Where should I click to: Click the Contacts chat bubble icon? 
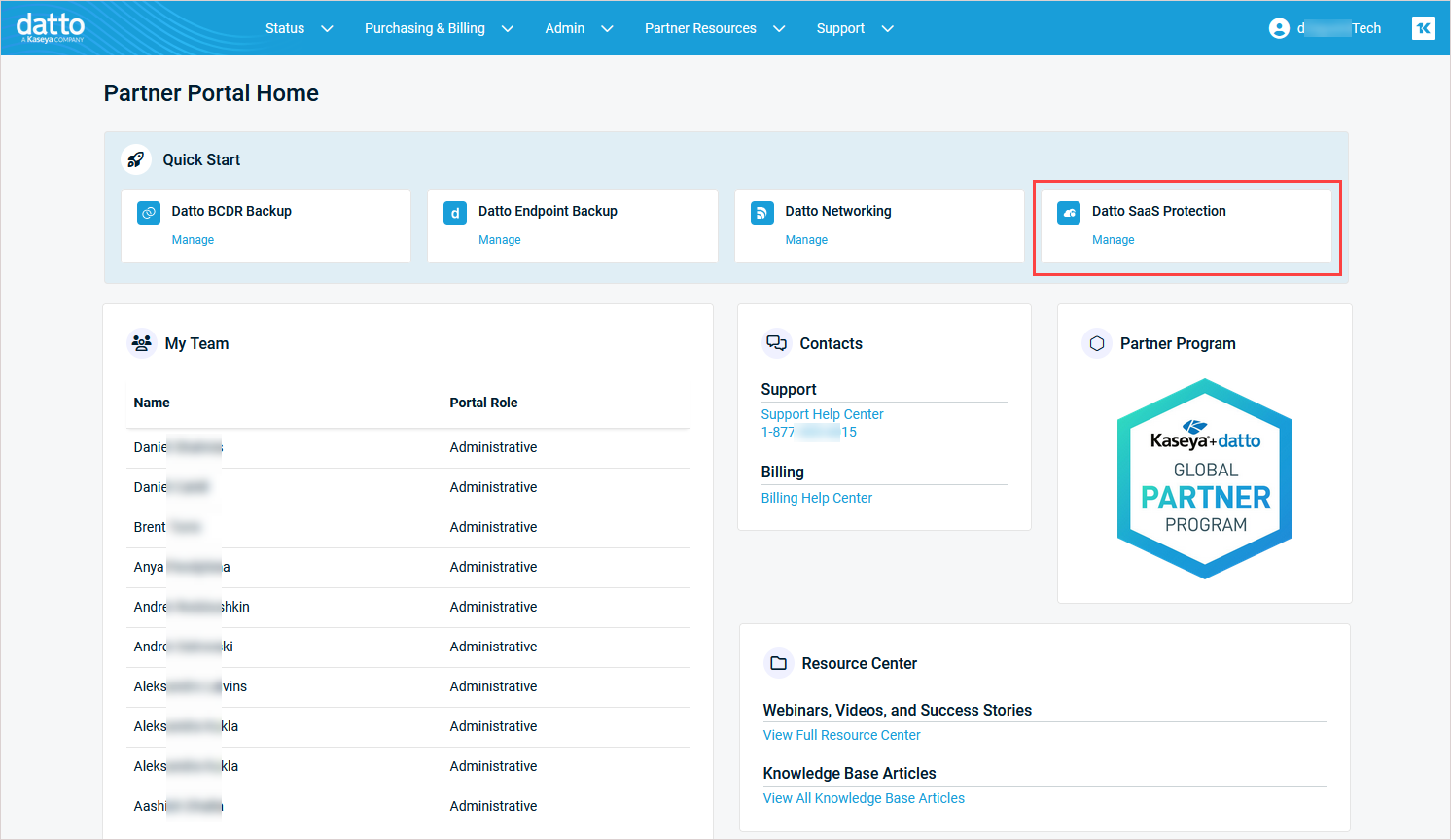(776, 343)
